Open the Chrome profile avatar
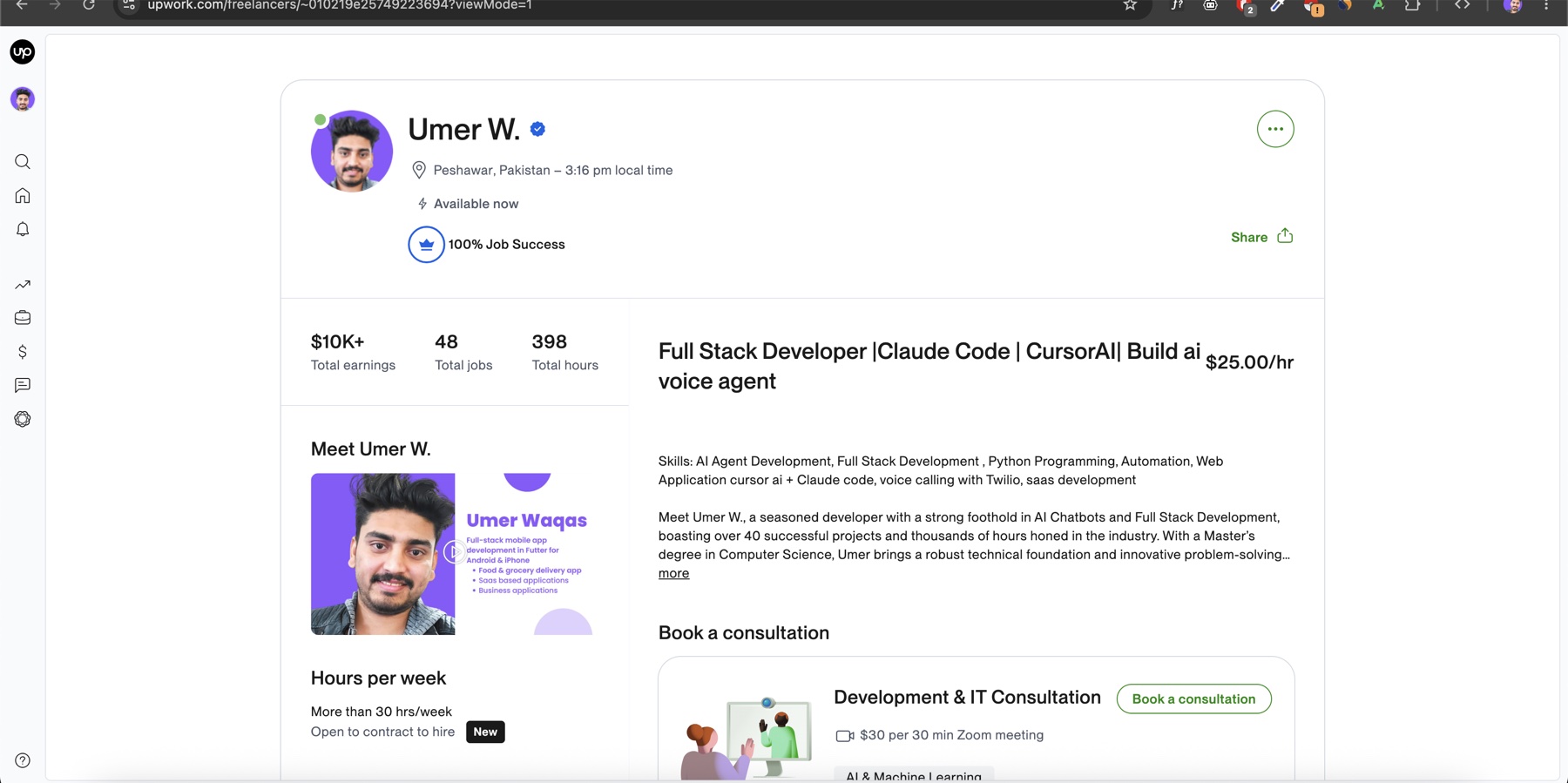Viewport: 1568px width, 783px height. 1513,6
